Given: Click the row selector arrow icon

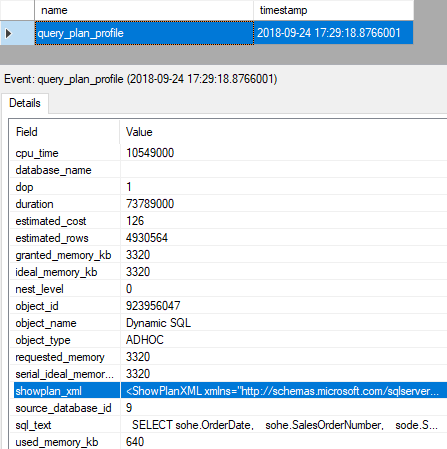Looking at the screenshot, I should pos(9,33).
